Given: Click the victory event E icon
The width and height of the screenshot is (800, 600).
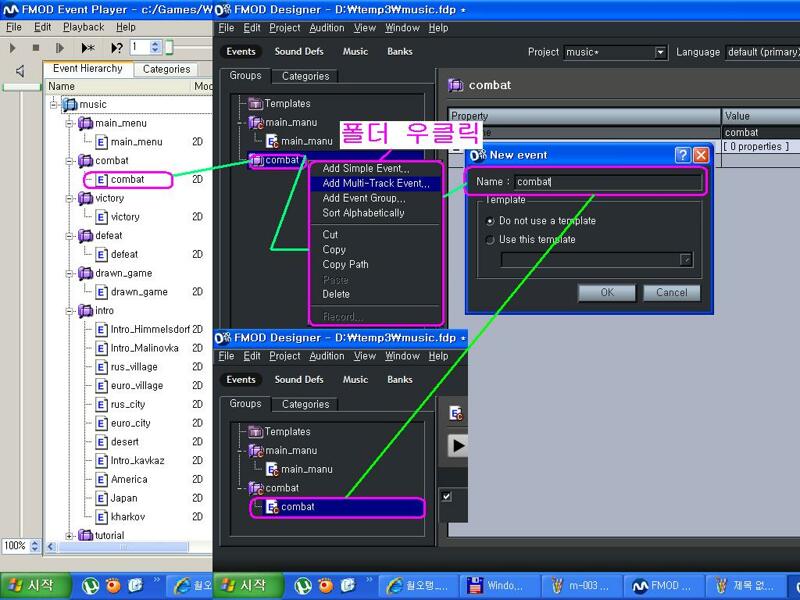Looking at the screenshot, I should pos(102,217).
